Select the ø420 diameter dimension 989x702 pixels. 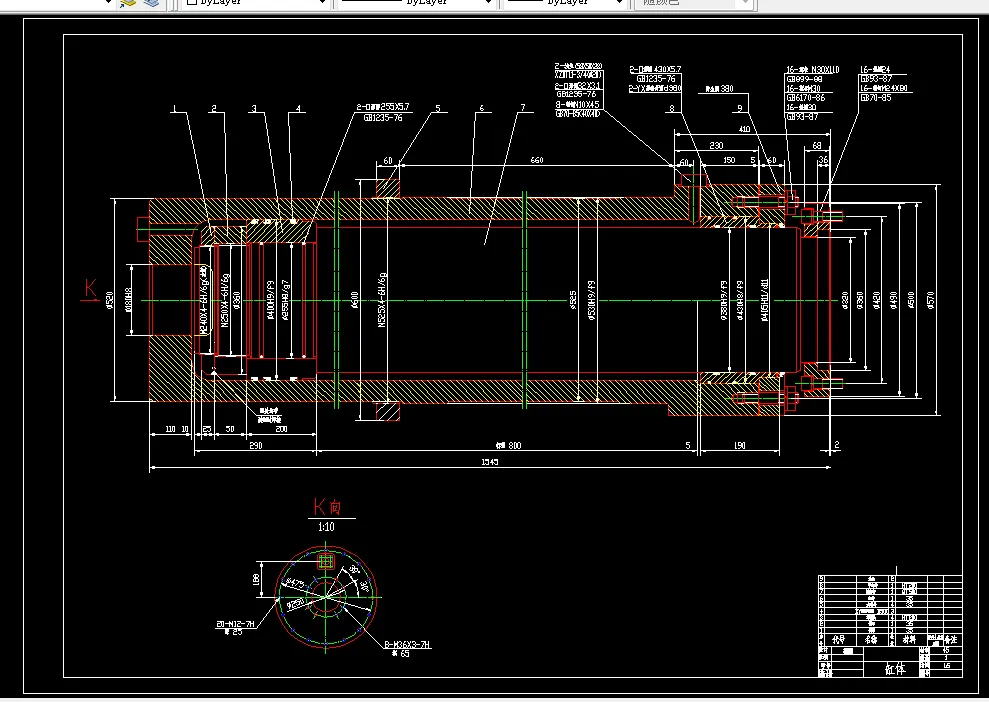(x=876, y=300)
